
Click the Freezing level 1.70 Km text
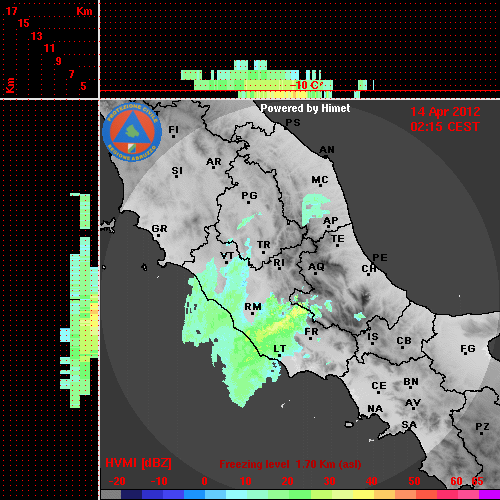(290, 464)
